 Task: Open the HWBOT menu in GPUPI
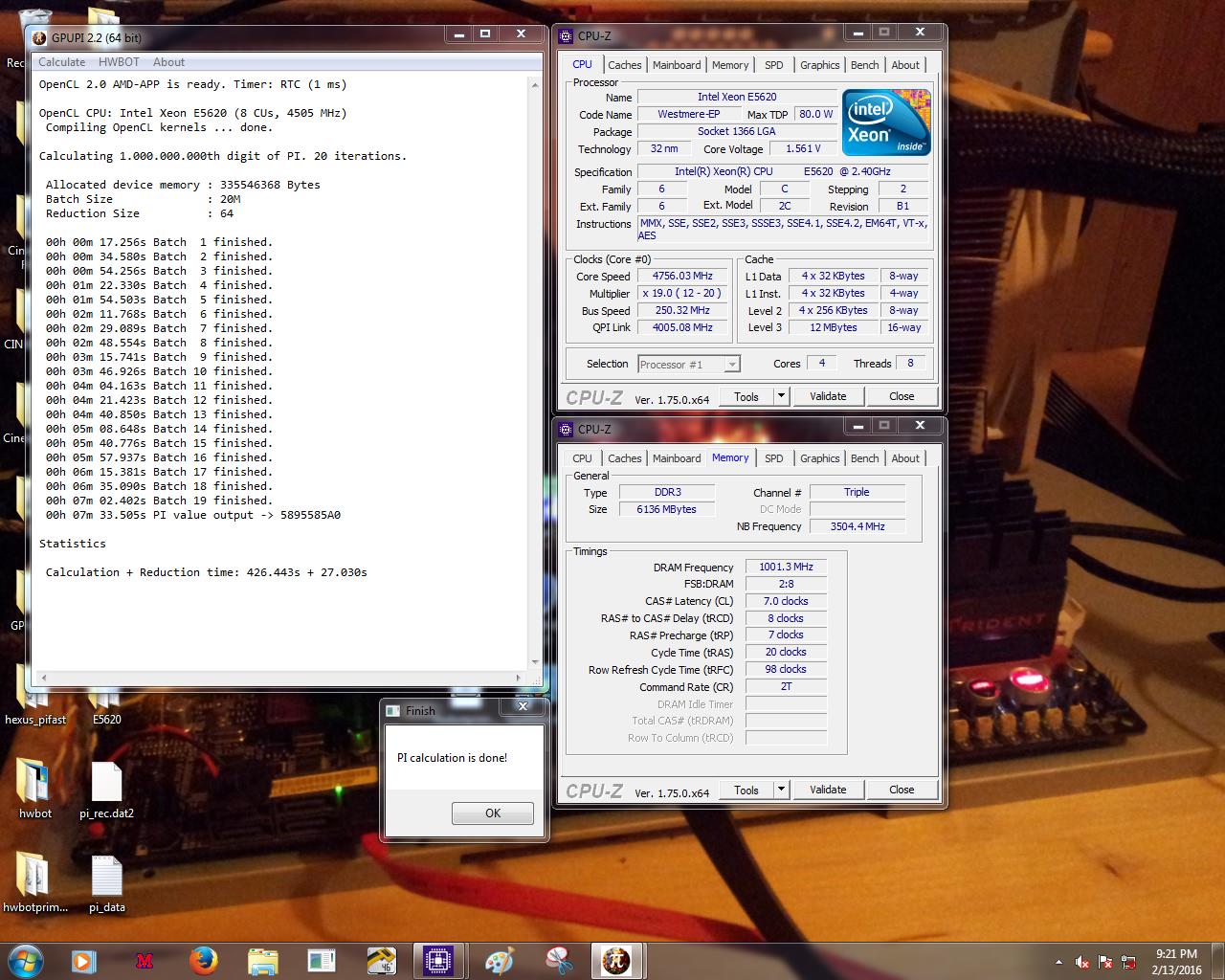pyautogui.click(x=119, y=61)
